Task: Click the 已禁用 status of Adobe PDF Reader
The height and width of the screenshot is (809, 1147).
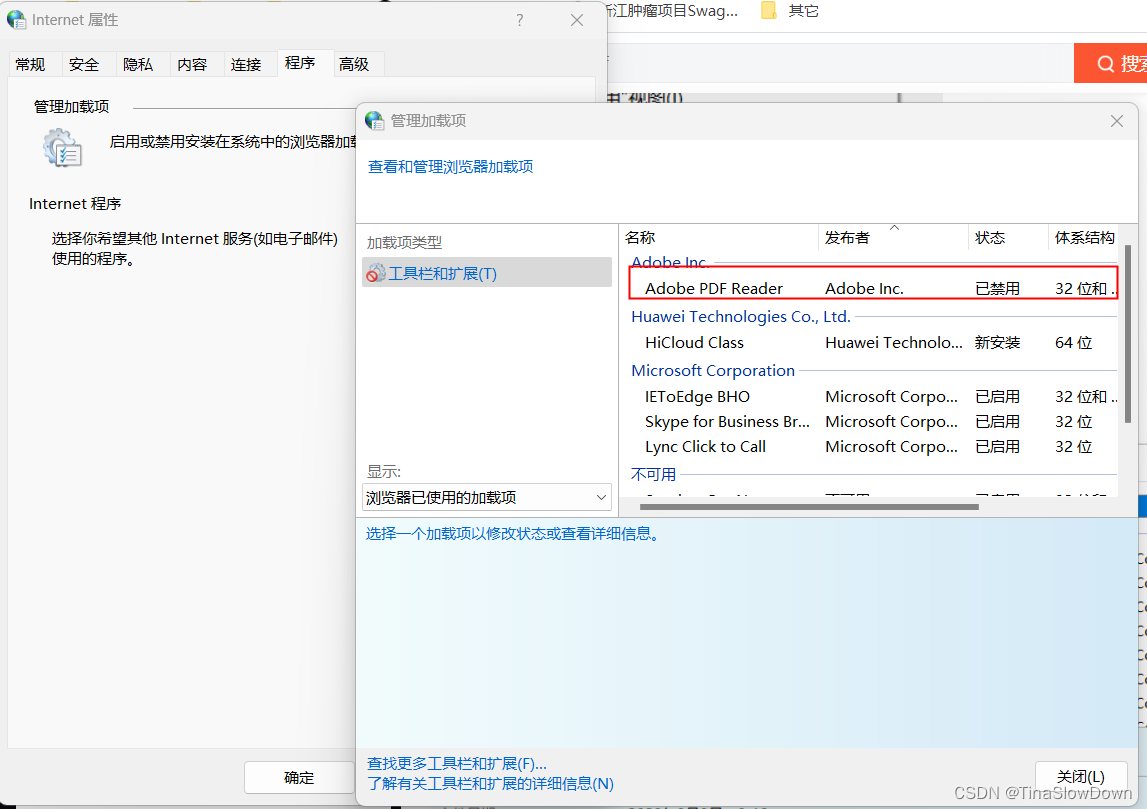Action: click(997, 288)
